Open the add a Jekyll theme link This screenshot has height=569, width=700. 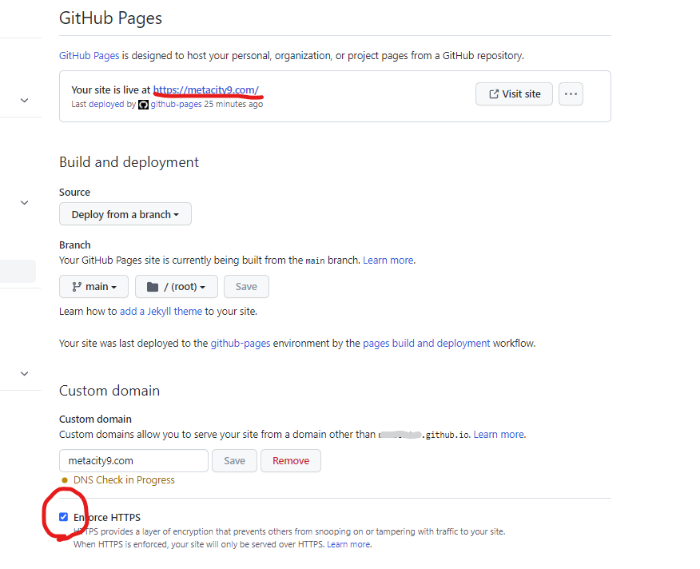pyautogui.click(x=161, y=312)
